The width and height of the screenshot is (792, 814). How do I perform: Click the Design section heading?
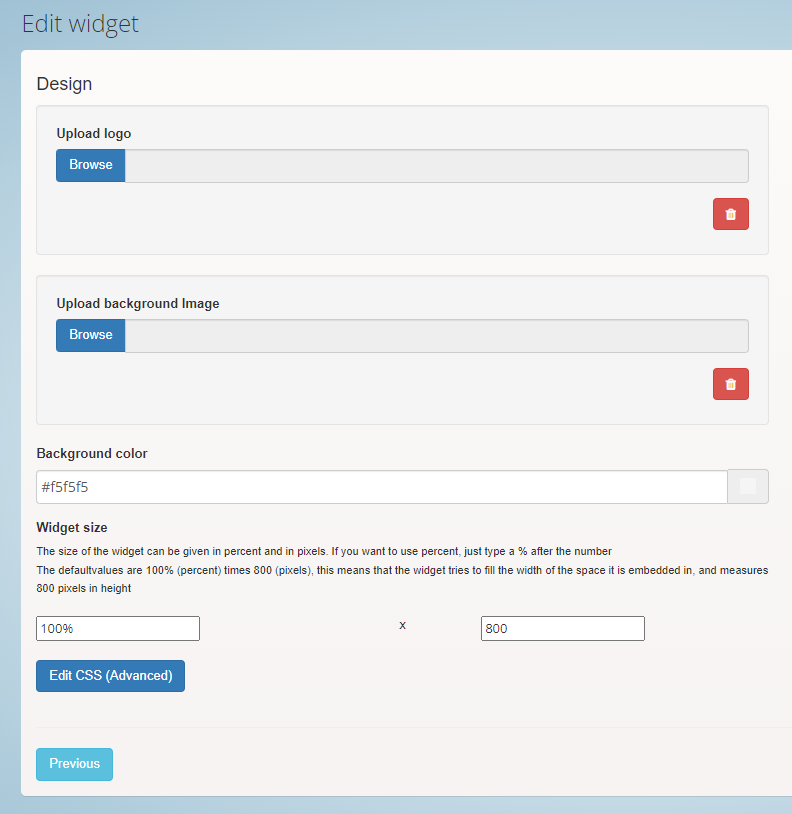click(64, 84)
